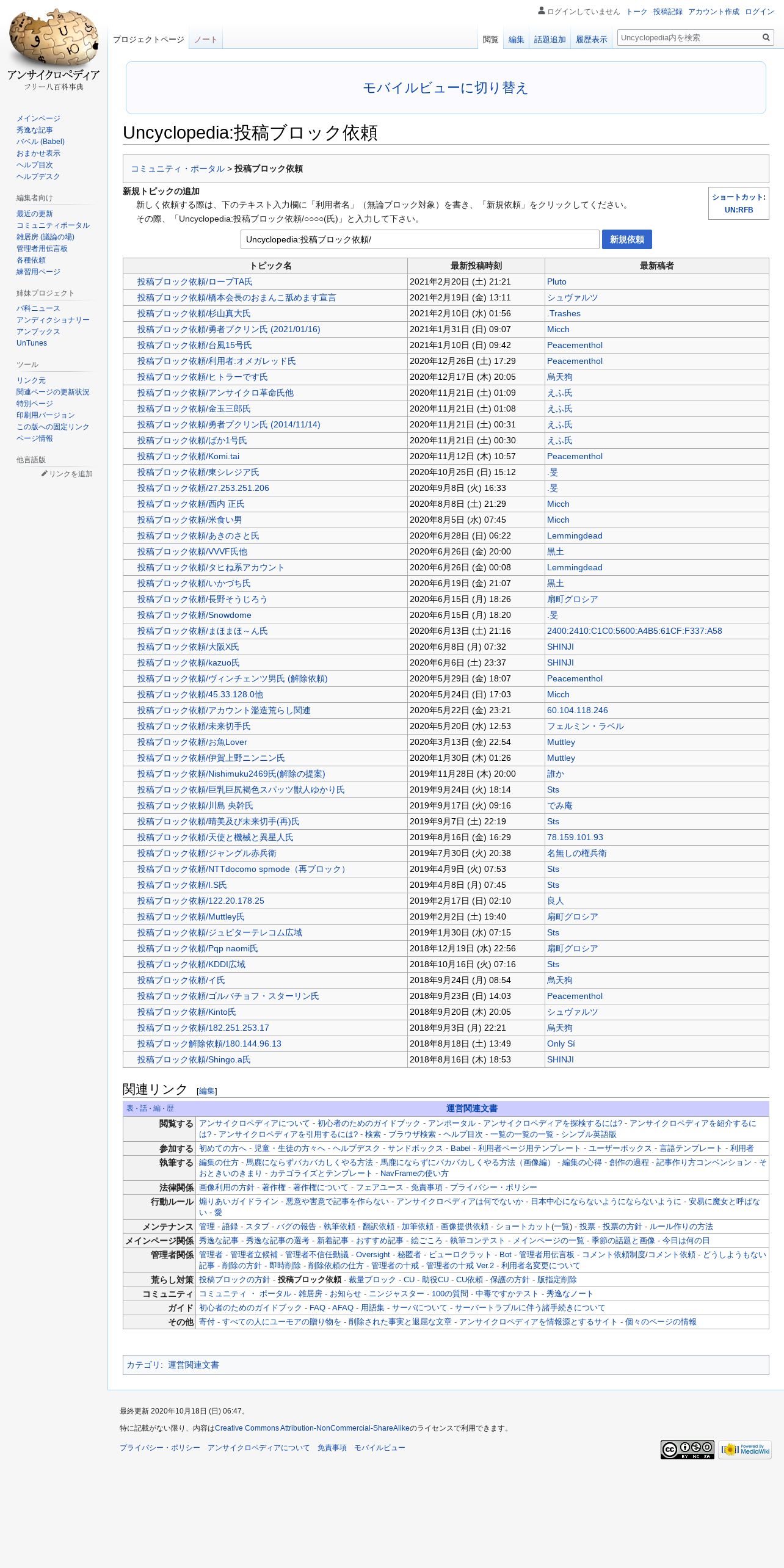Click the 投稿ブロック依頼 topic name input field
The image size is (784, 1568).
pos(419,239)
